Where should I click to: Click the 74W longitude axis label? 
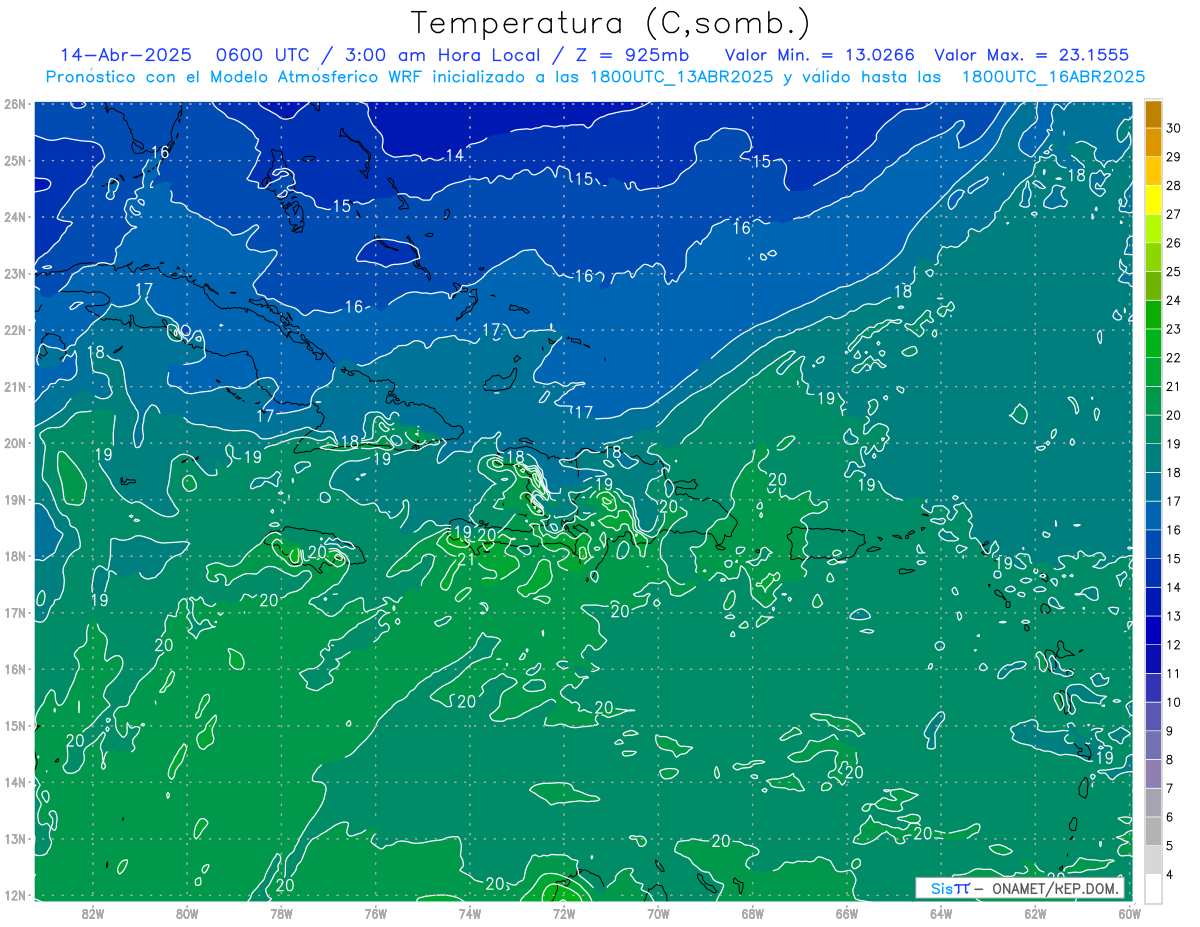pos(470,913)
